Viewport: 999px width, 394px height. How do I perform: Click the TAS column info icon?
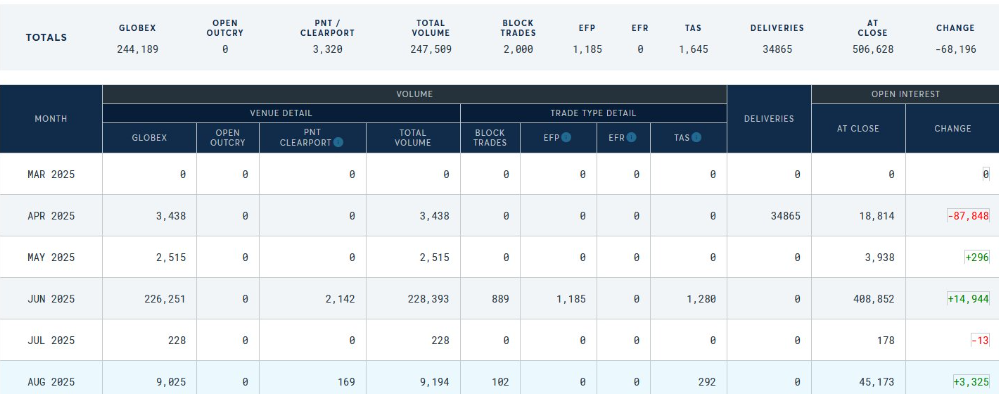pyautogui.click(x=696, y=137)
